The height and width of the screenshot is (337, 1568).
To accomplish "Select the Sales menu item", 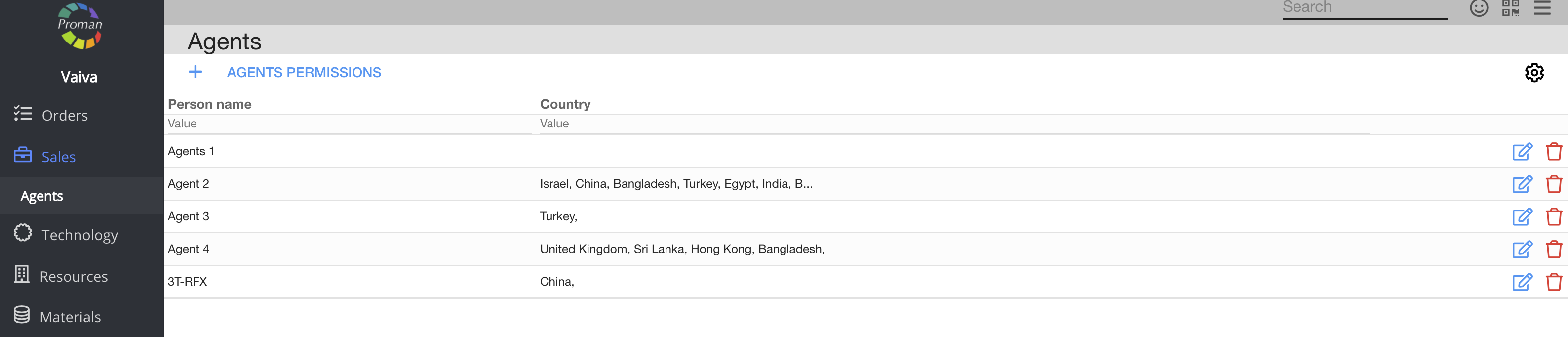I will tap(58, 157).
